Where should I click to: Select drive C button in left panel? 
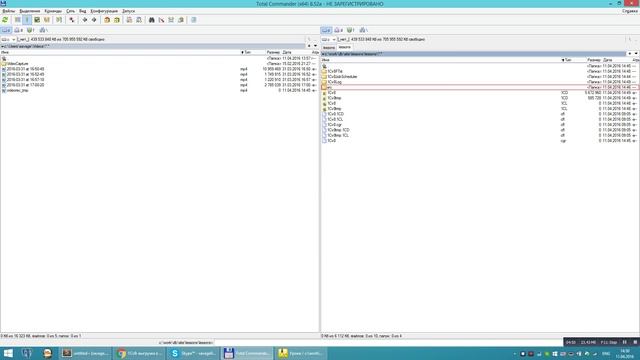[x=6, y=30]
